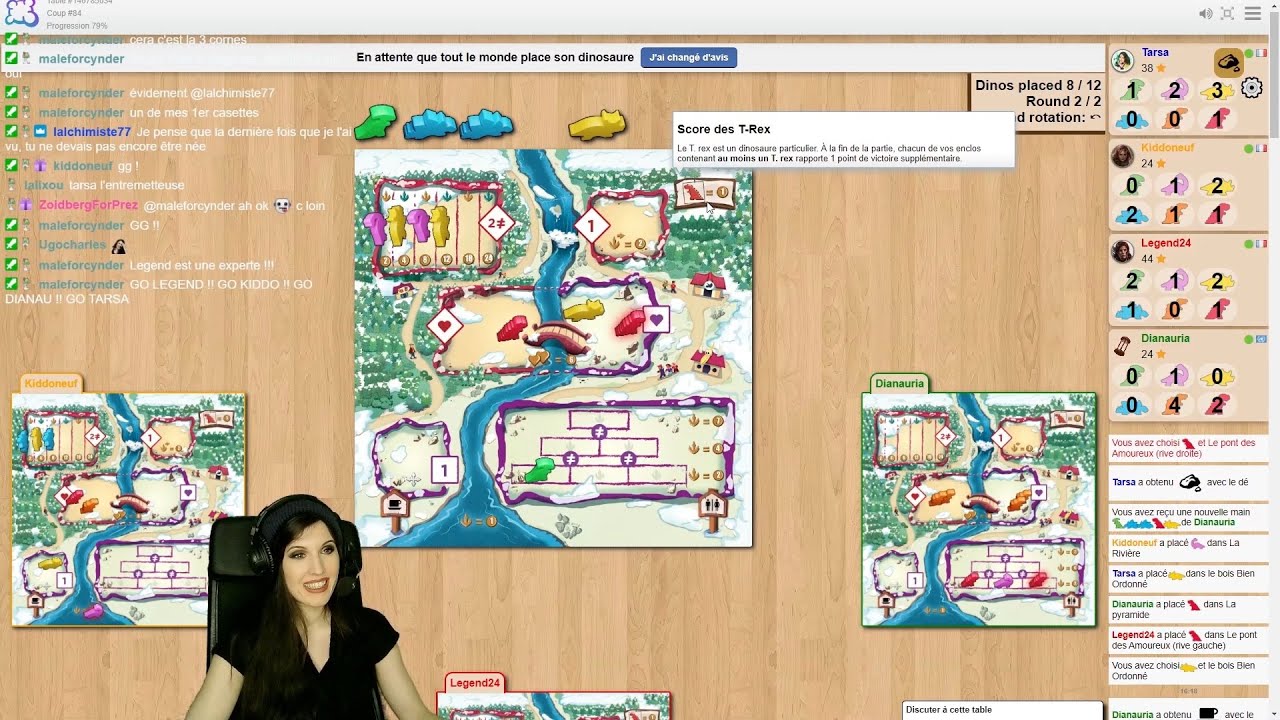Screen dimensions: 1280x720
Task: View Kiddoneuf's zoo board thumbnail
Action: tap(128, 509)
